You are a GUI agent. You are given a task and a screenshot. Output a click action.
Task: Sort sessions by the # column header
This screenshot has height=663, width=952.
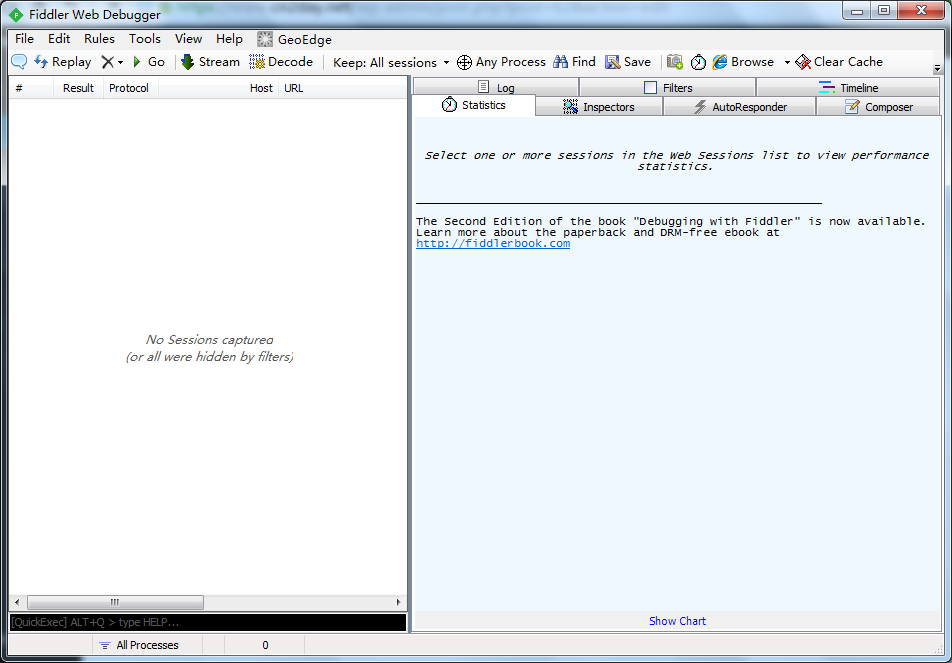click(x=31, y=88)
